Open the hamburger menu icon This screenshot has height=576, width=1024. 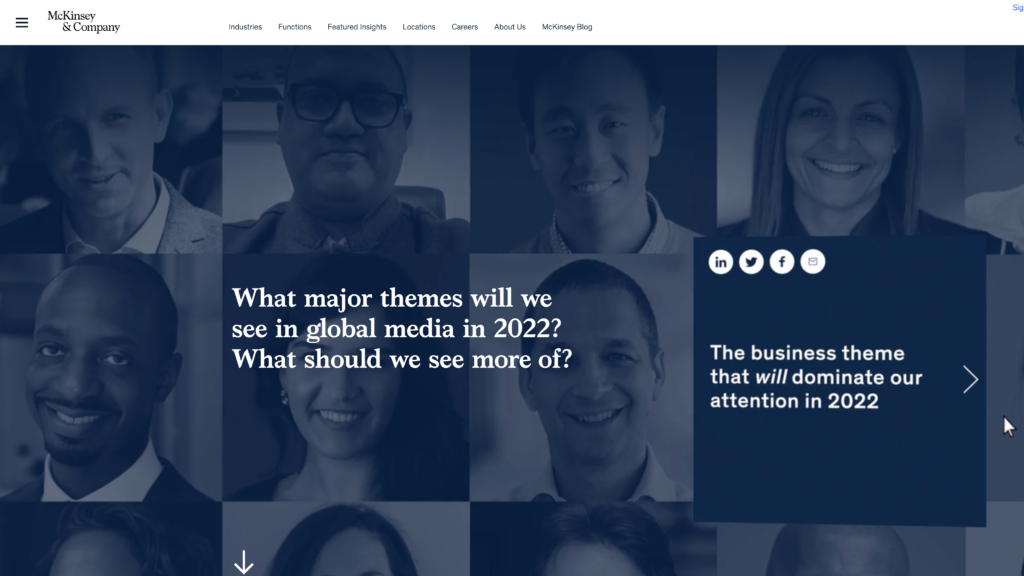[x=22, y=23]
